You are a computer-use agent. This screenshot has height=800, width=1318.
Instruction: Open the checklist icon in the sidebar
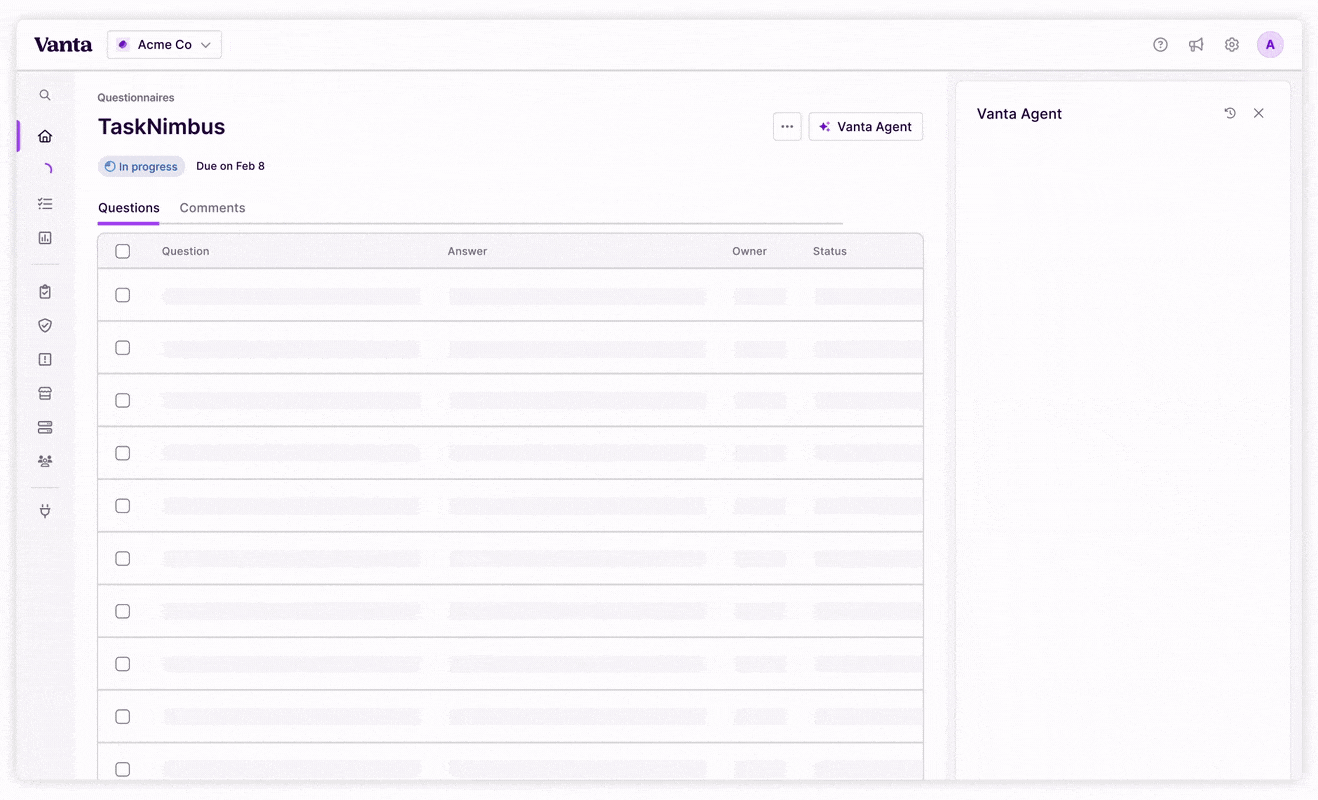(45, 204)
